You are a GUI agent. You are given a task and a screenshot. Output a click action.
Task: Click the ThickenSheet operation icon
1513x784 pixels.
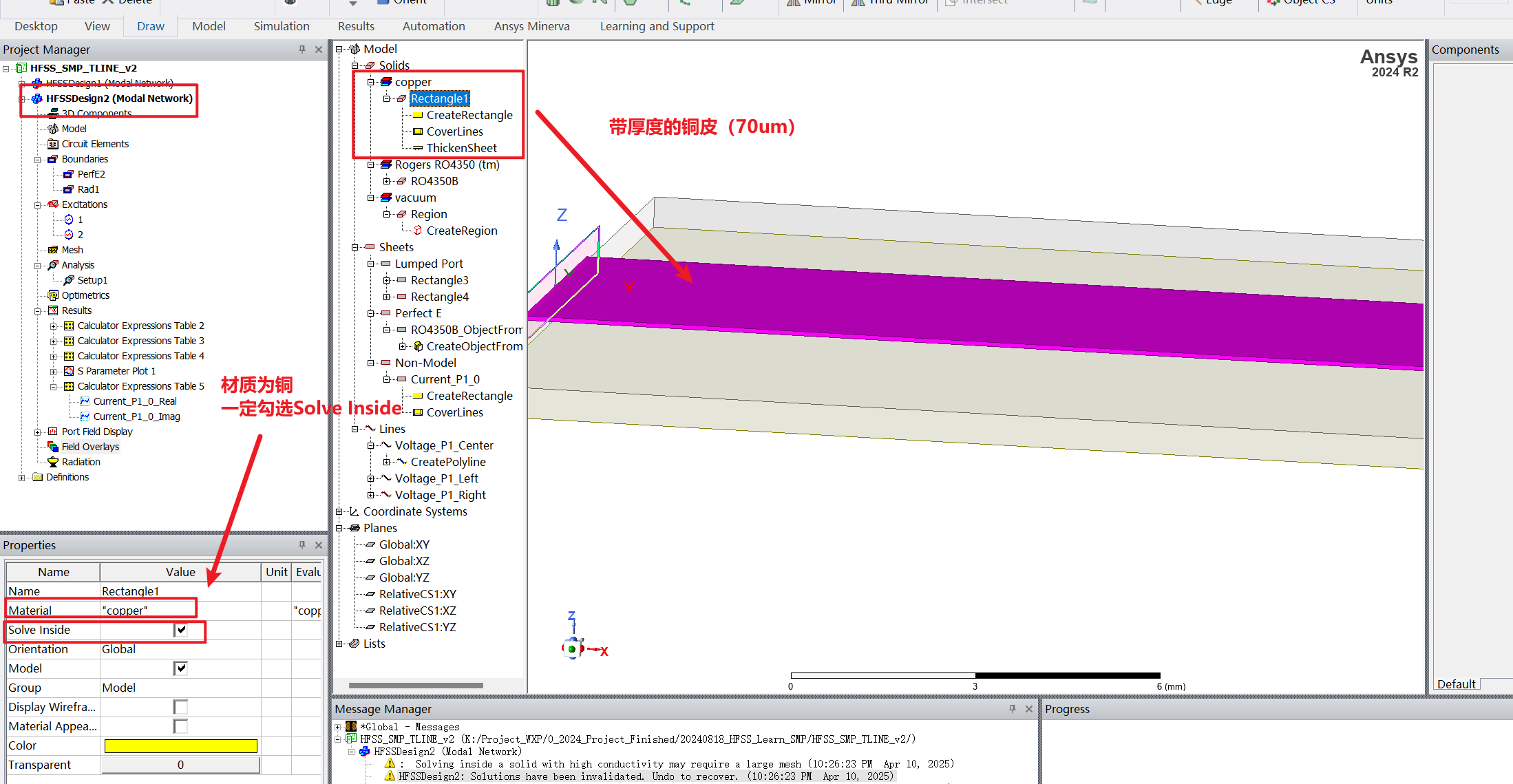(x=418, y=148)
